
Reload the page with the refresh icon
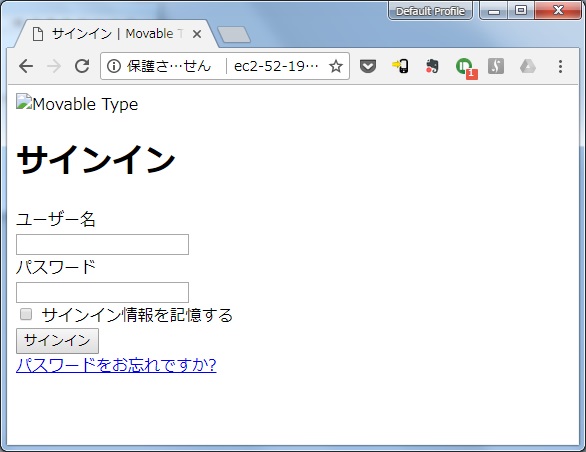click(x=82, y=66)
